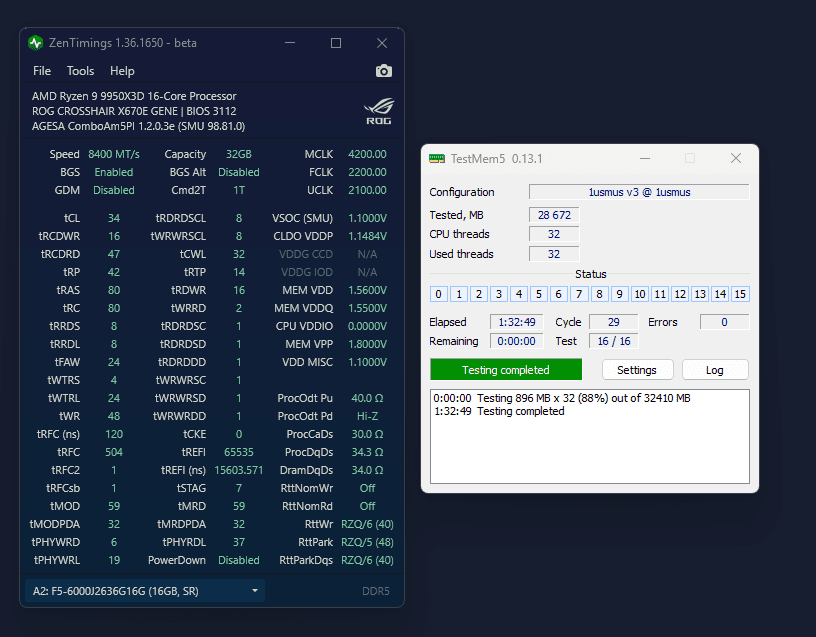Click the AMD Ryzen 9 9950X3D processor name

click(x=134, y=96)
